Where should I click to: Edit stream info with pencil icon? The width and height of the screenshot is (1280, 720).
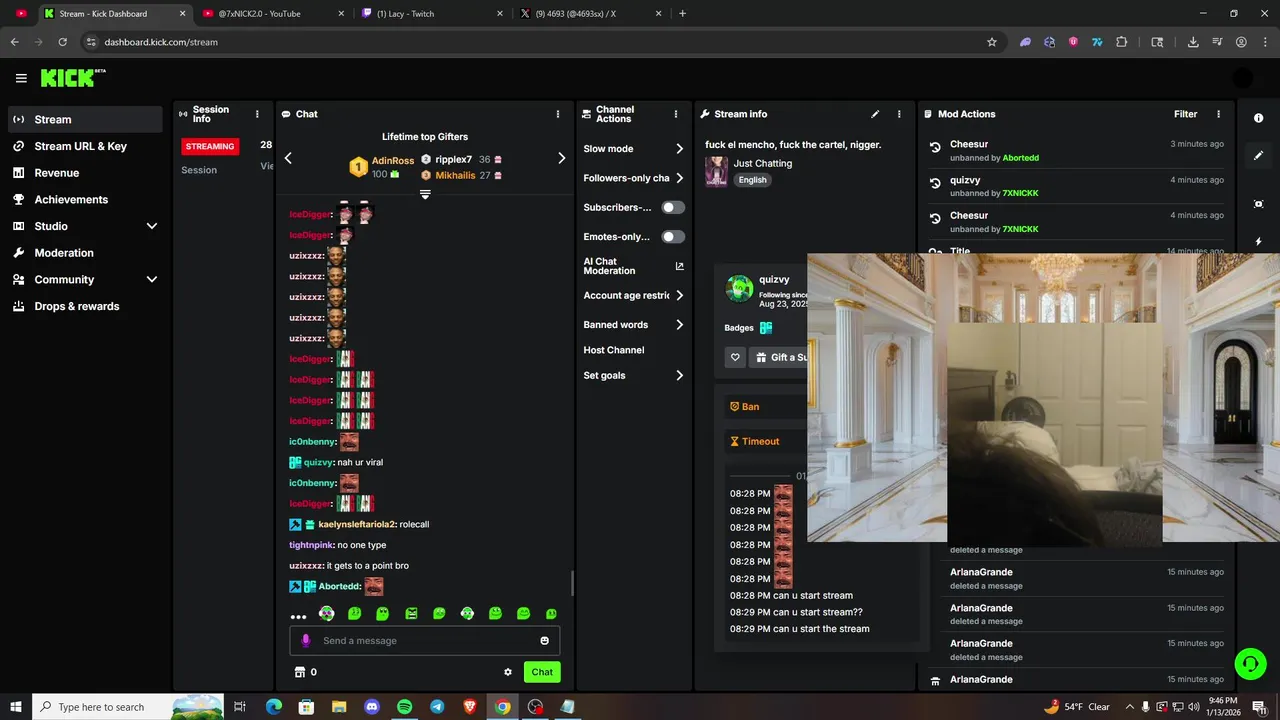(x=875, y=114)
